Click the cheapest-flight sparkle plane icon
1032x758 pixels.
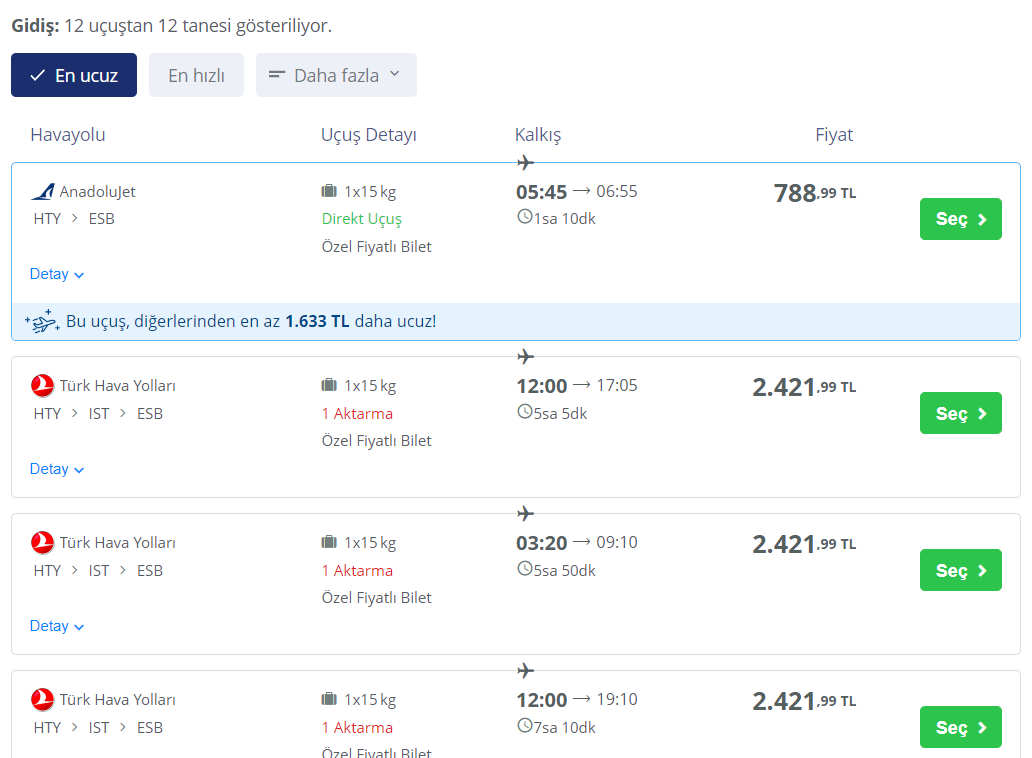click(41, 322)
